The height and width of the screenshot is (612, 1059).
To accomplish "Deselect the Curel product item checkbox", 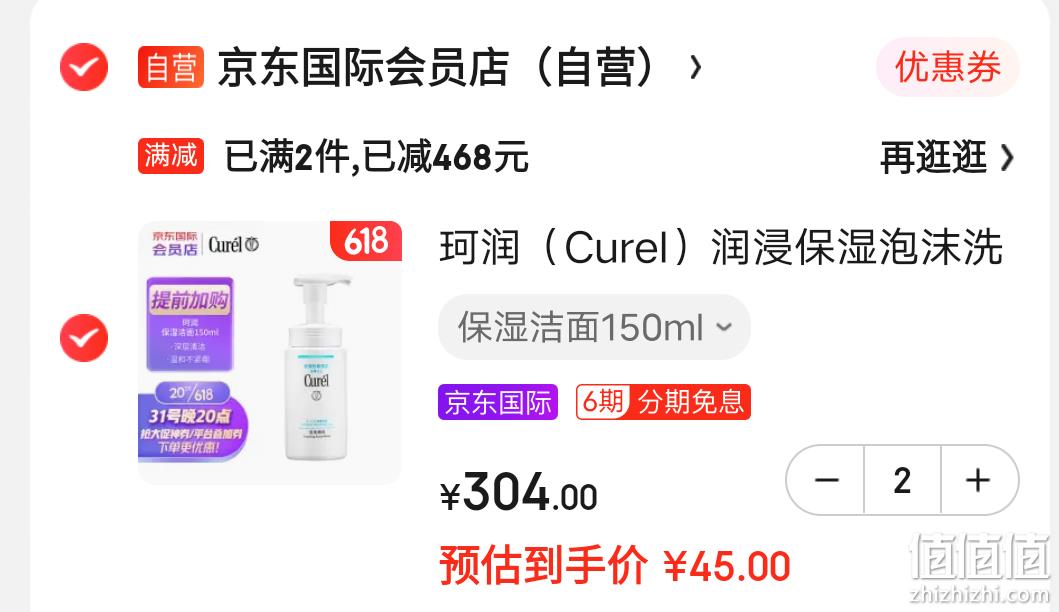I will coord(84,338).
